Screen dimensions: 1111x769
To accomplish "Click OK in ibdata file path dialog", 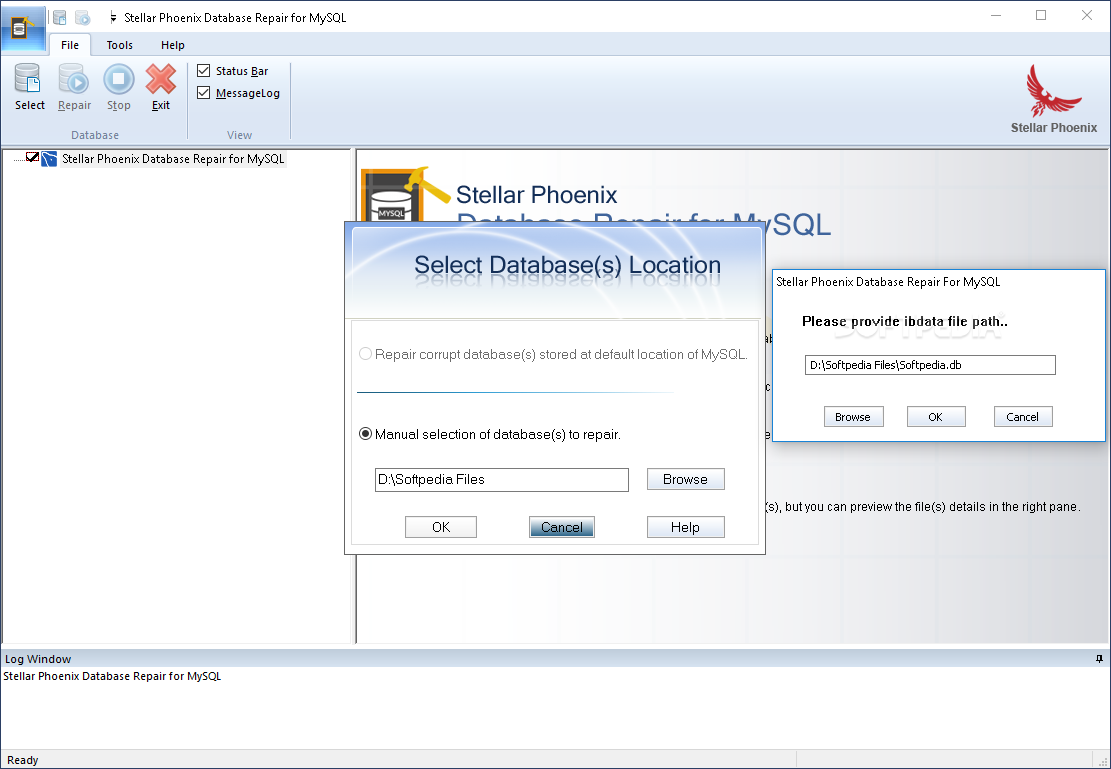I will coord(936,417).
